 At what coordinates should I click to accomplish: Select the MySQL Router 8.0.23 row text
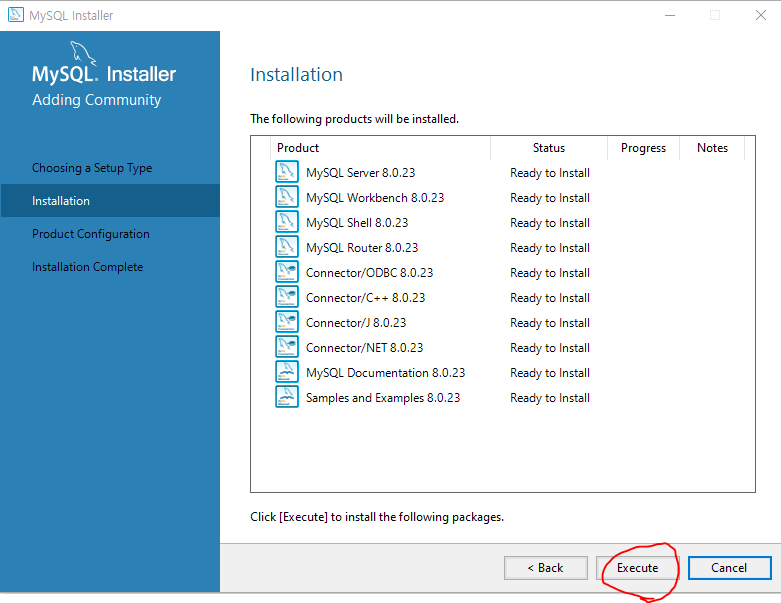[x=362, y=247]
